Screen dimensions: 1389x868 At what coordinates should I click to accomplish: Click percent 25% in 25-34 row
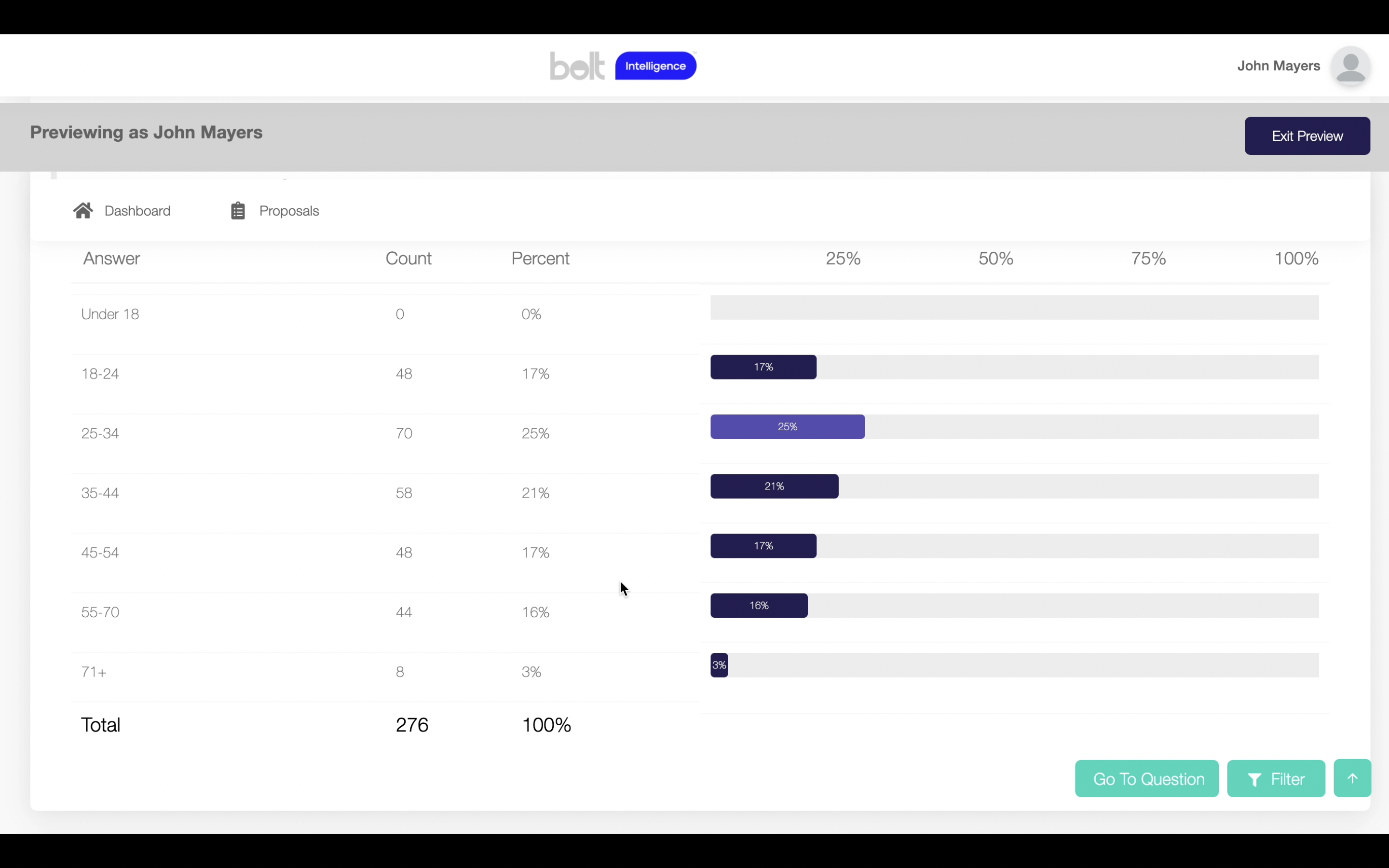535,434
